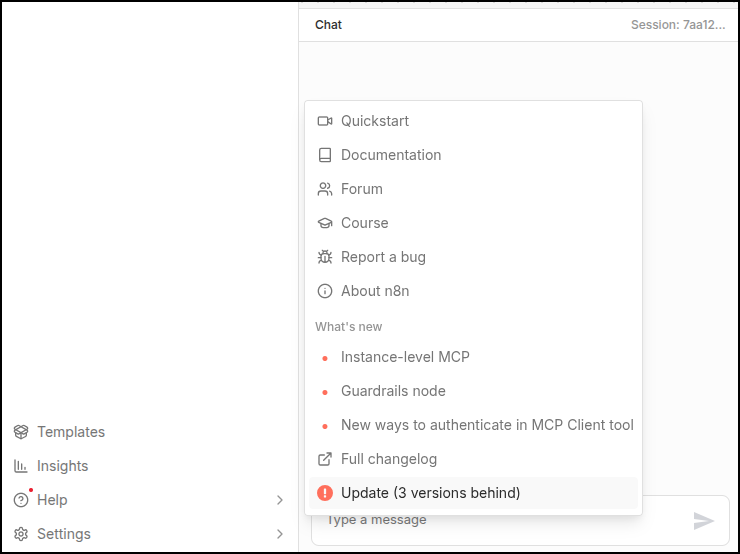Click the Forum people icon
This screenshot has width=740, height=554.
coord(324,189)
